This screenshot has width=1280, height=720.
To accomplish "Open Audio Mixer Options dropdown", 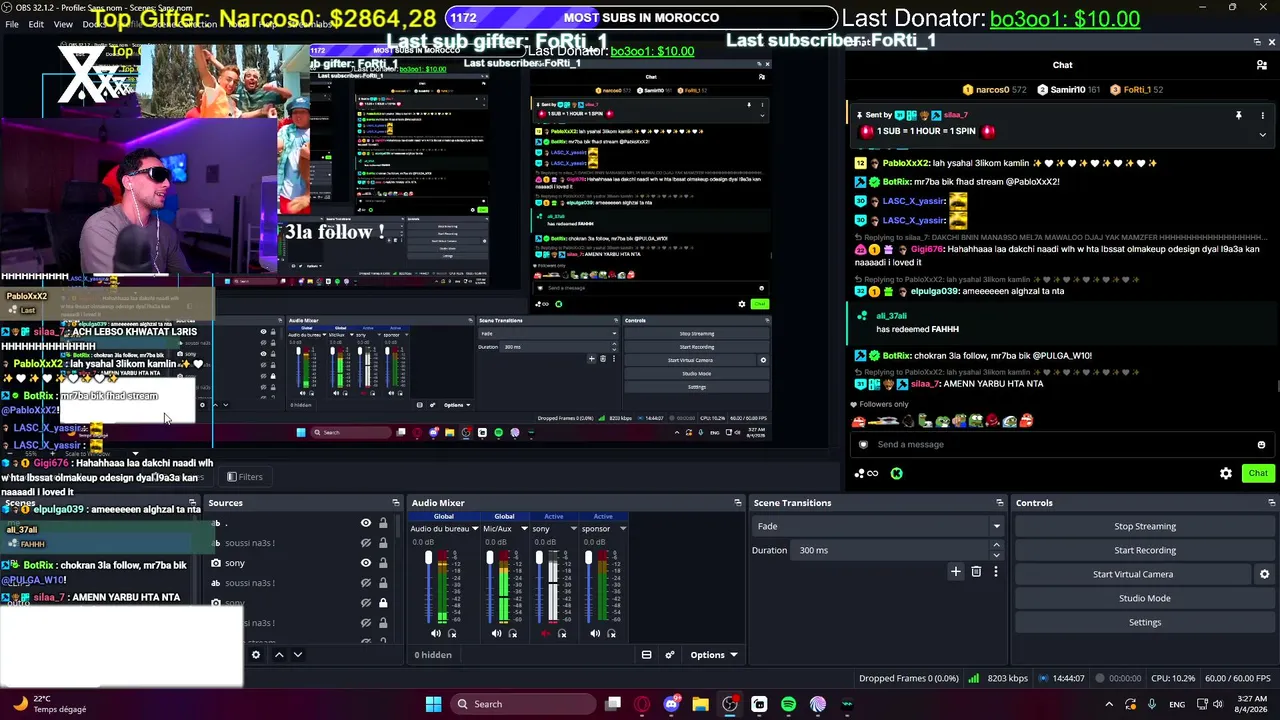I will 714,655.
